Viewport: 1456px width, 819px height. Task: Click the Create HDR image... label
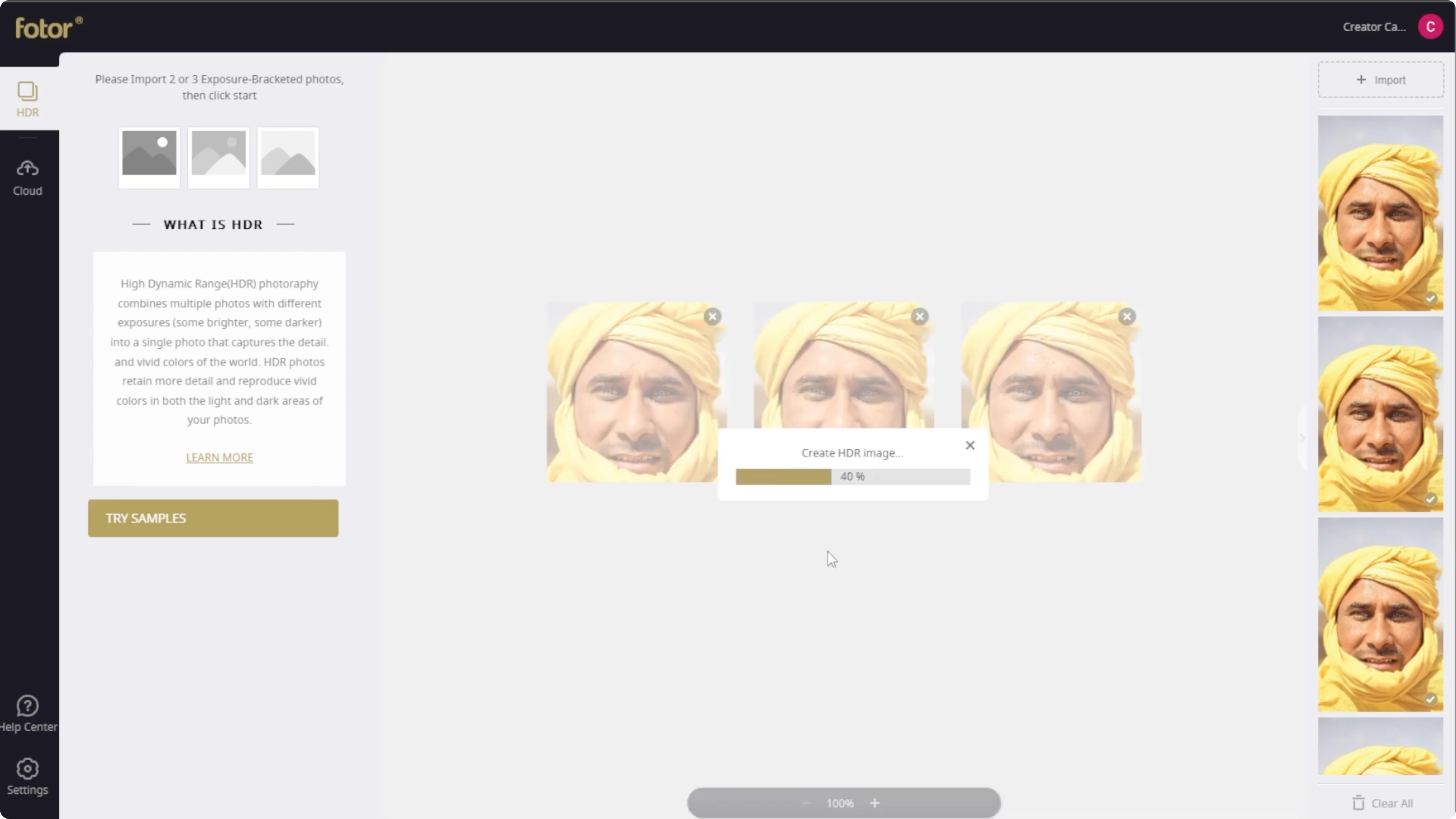[852, 453]
